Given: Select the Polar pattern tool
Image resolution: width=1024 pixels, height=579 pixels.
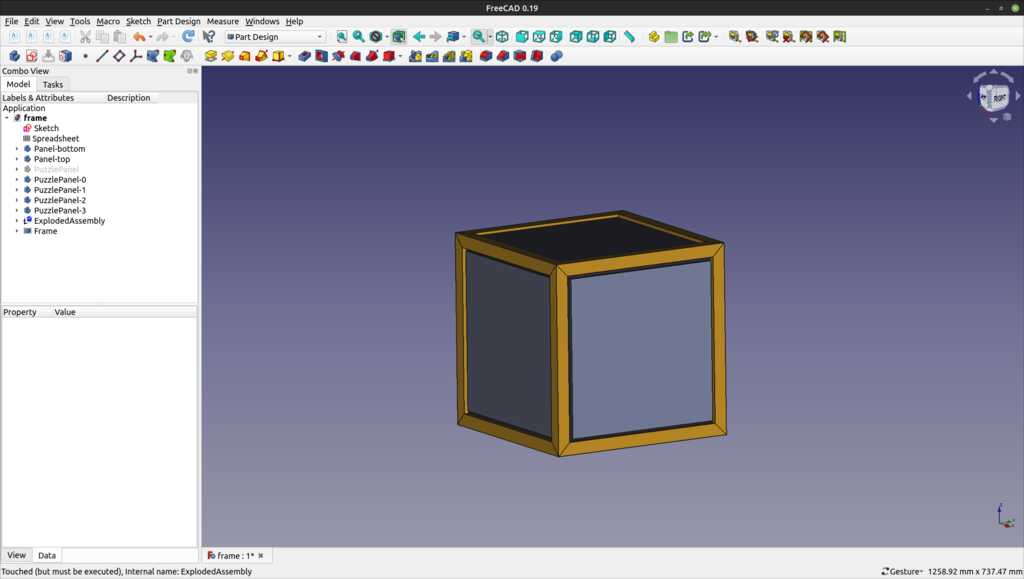Looking at the screenshot, I should click(x=449, y=56).
